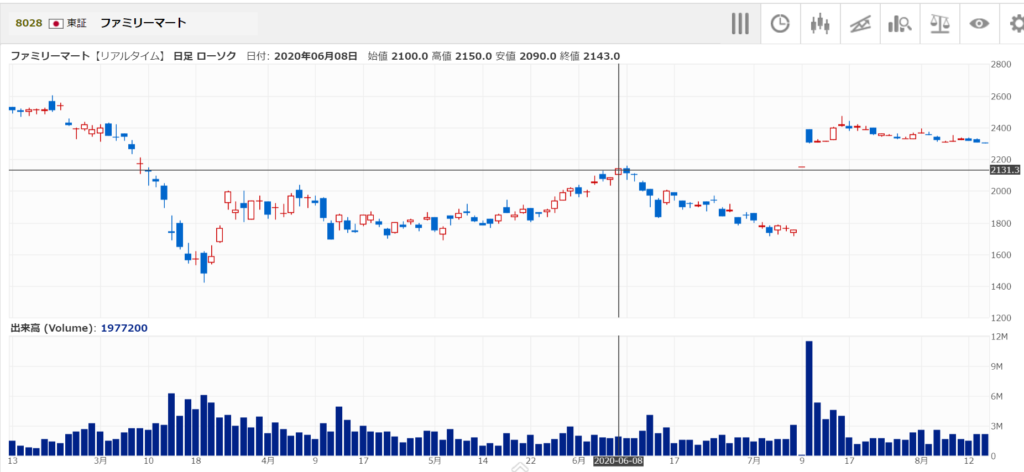
Task: Open the balance scale comparison tool
Action: click(939, 24)
